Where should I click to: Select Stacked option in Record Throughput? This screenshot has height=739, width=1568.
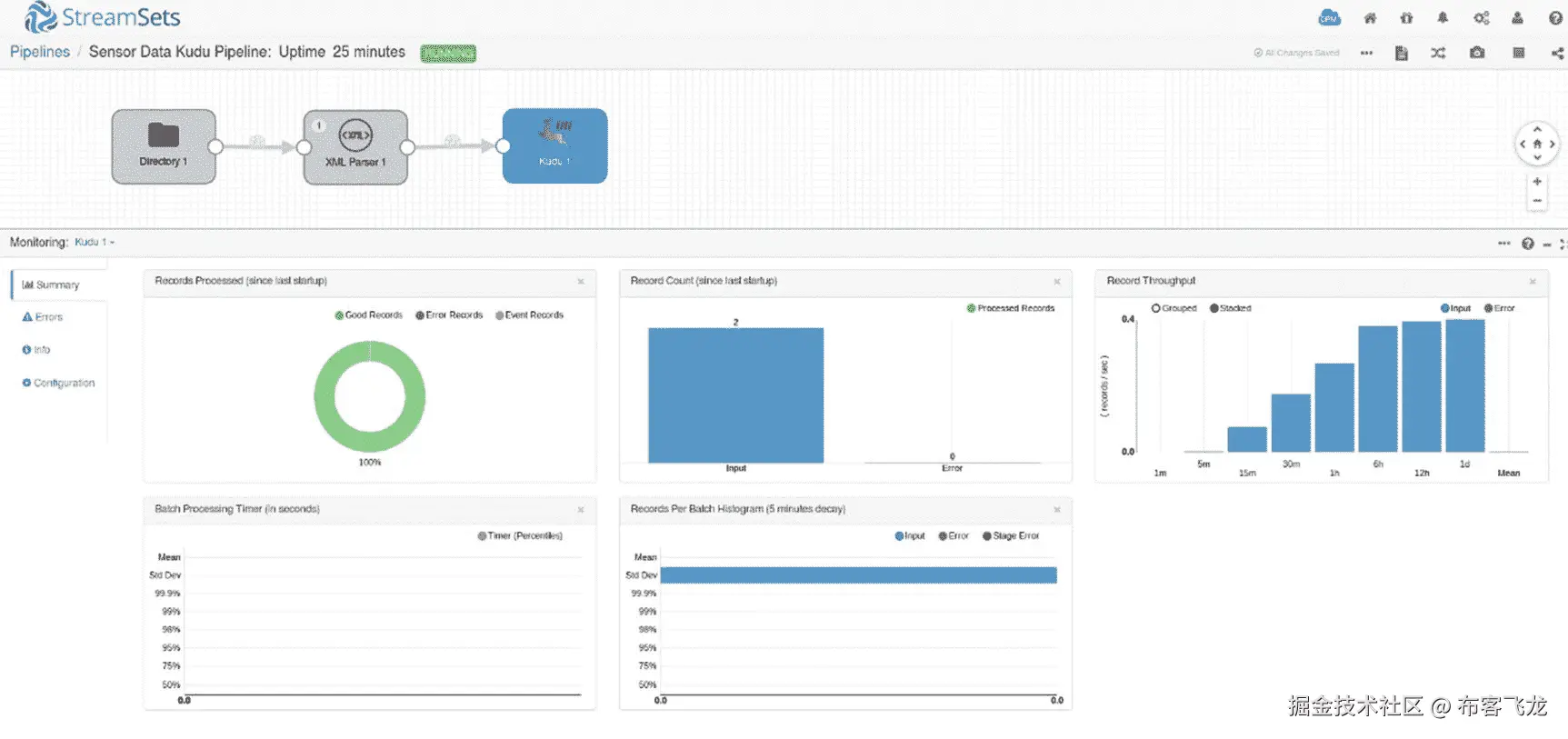1231,308
